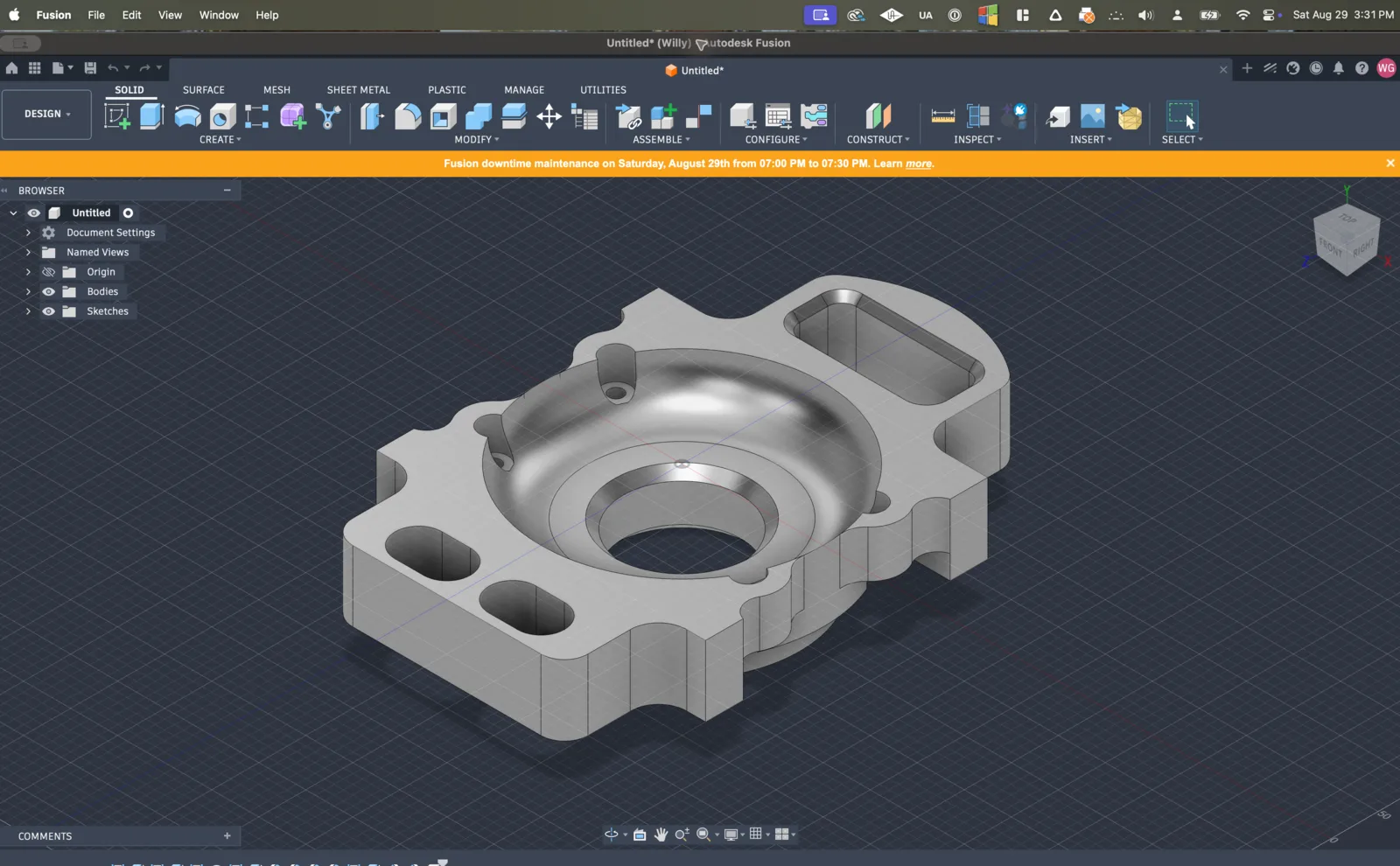The height and width of the screenshot is (866, 1400).
Task: Open the CONSTRUCT dropdown menu
Action: (x=878, y=139)
